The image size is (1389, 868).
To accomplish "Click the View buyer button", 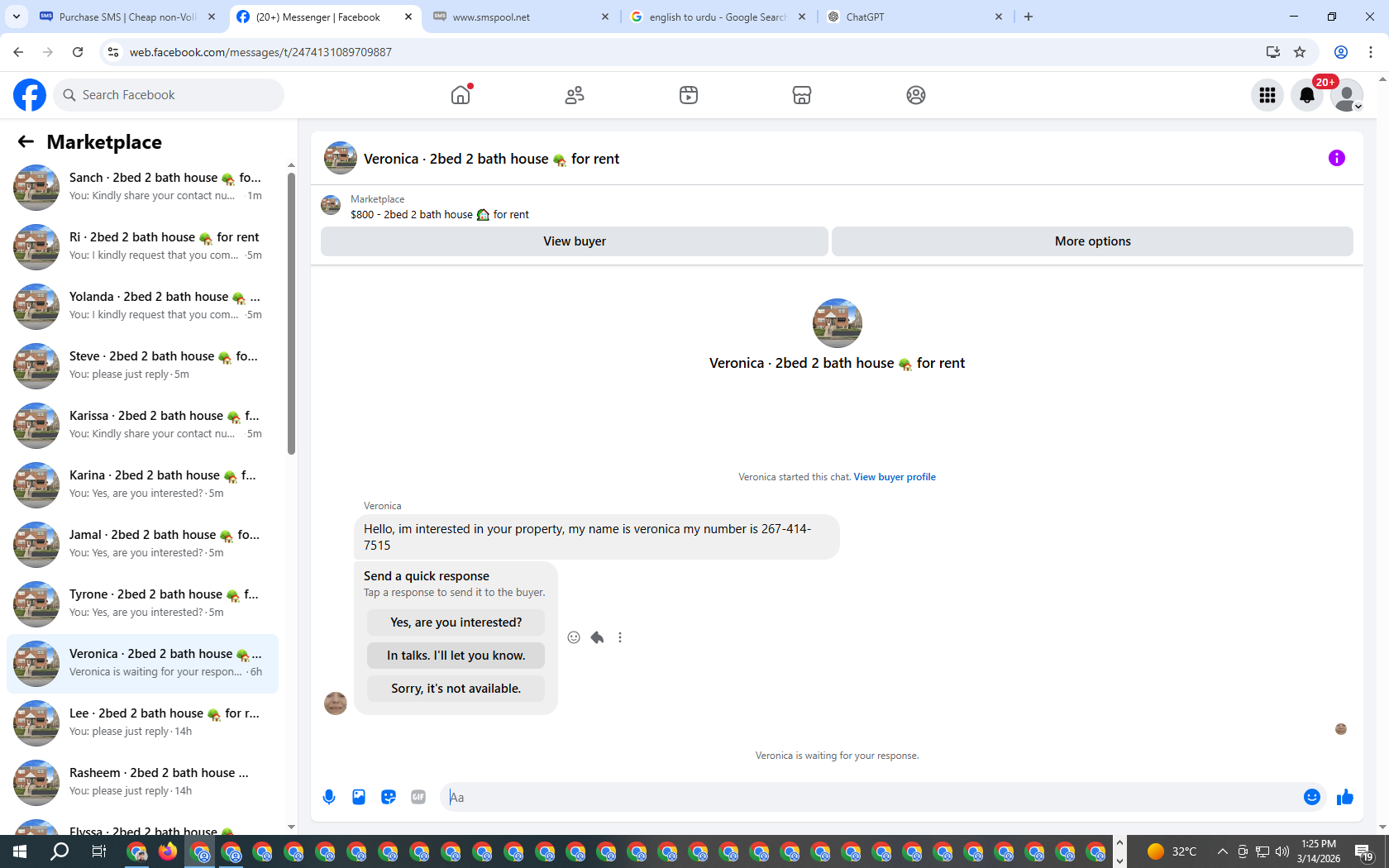I will [x=575, y=241].
